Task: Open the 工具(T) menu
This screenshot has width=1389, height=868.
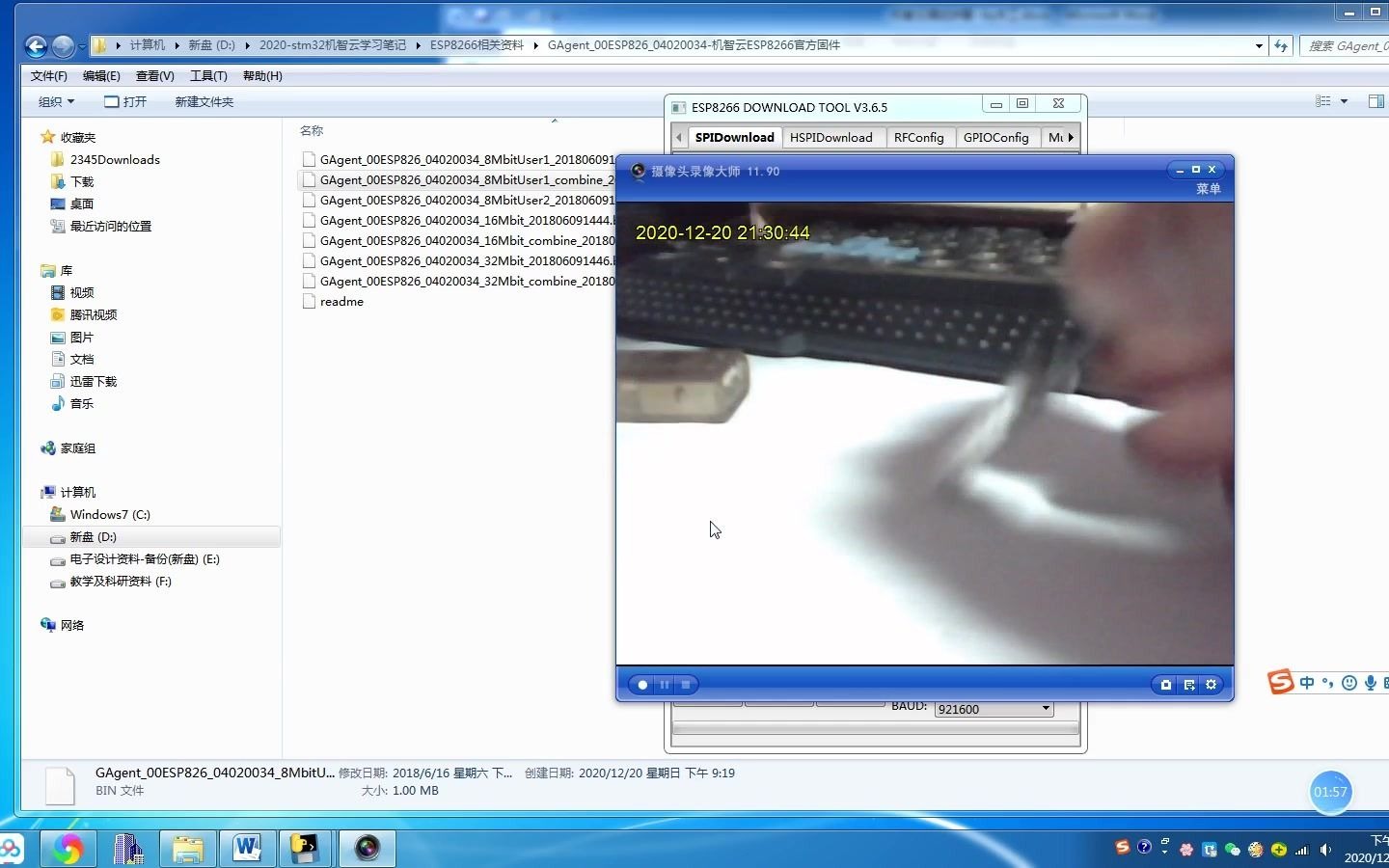Action: click(x=208, y=75)
